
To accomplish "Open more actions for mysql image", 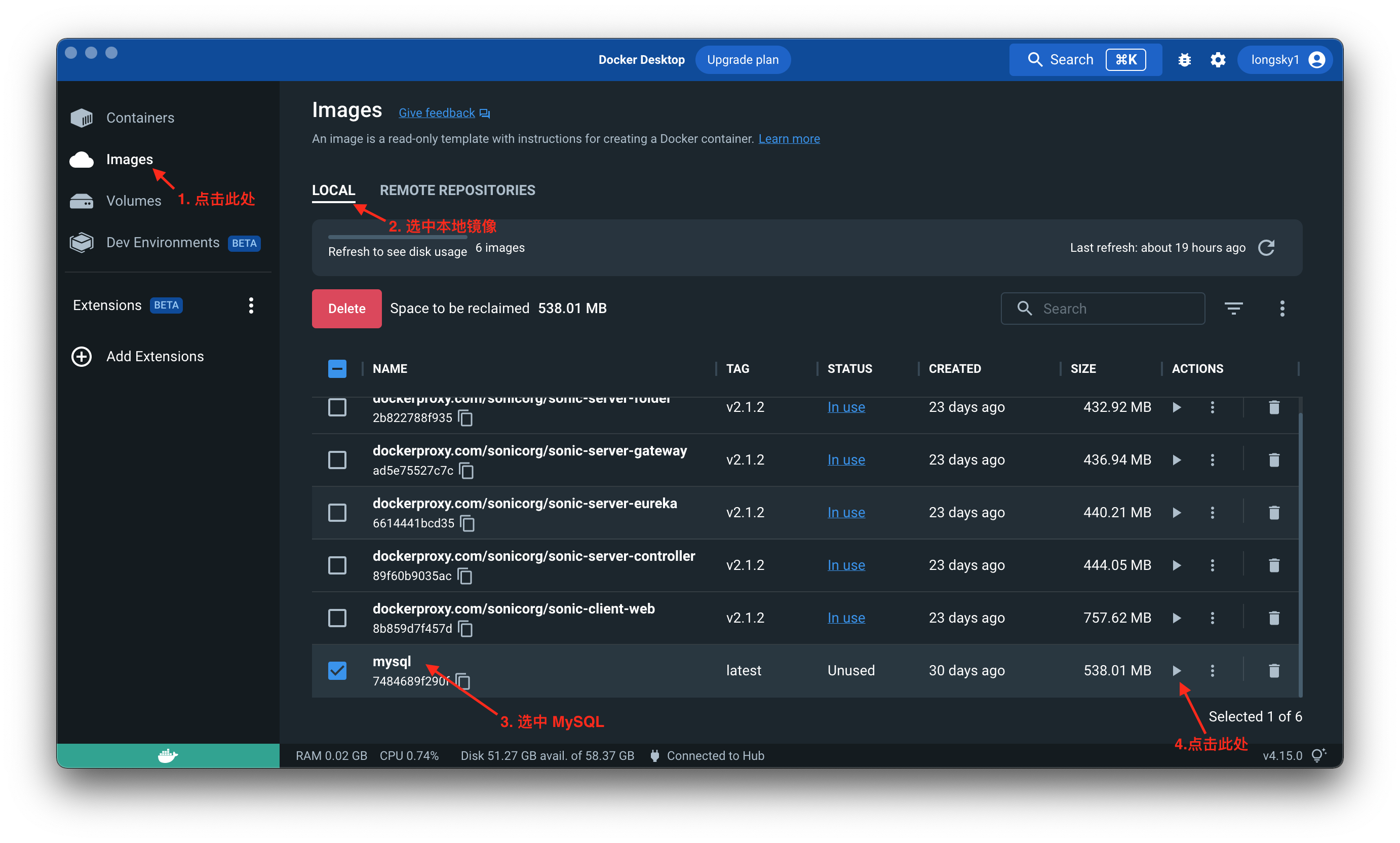I will (1212, 670).
